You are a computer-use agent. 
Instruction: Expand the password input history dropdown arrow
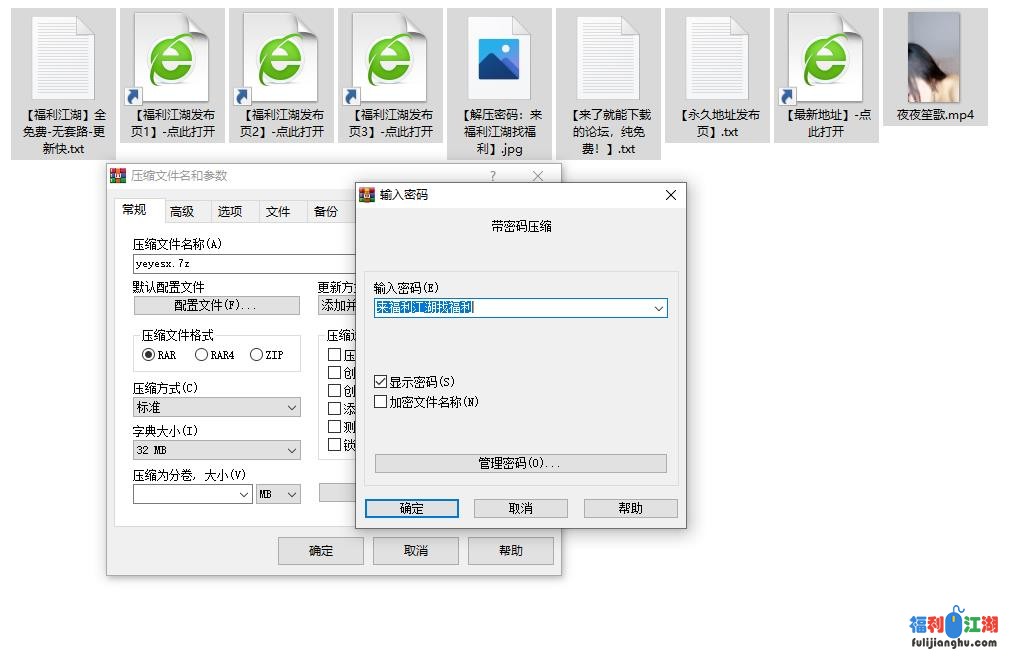point(658,309)
